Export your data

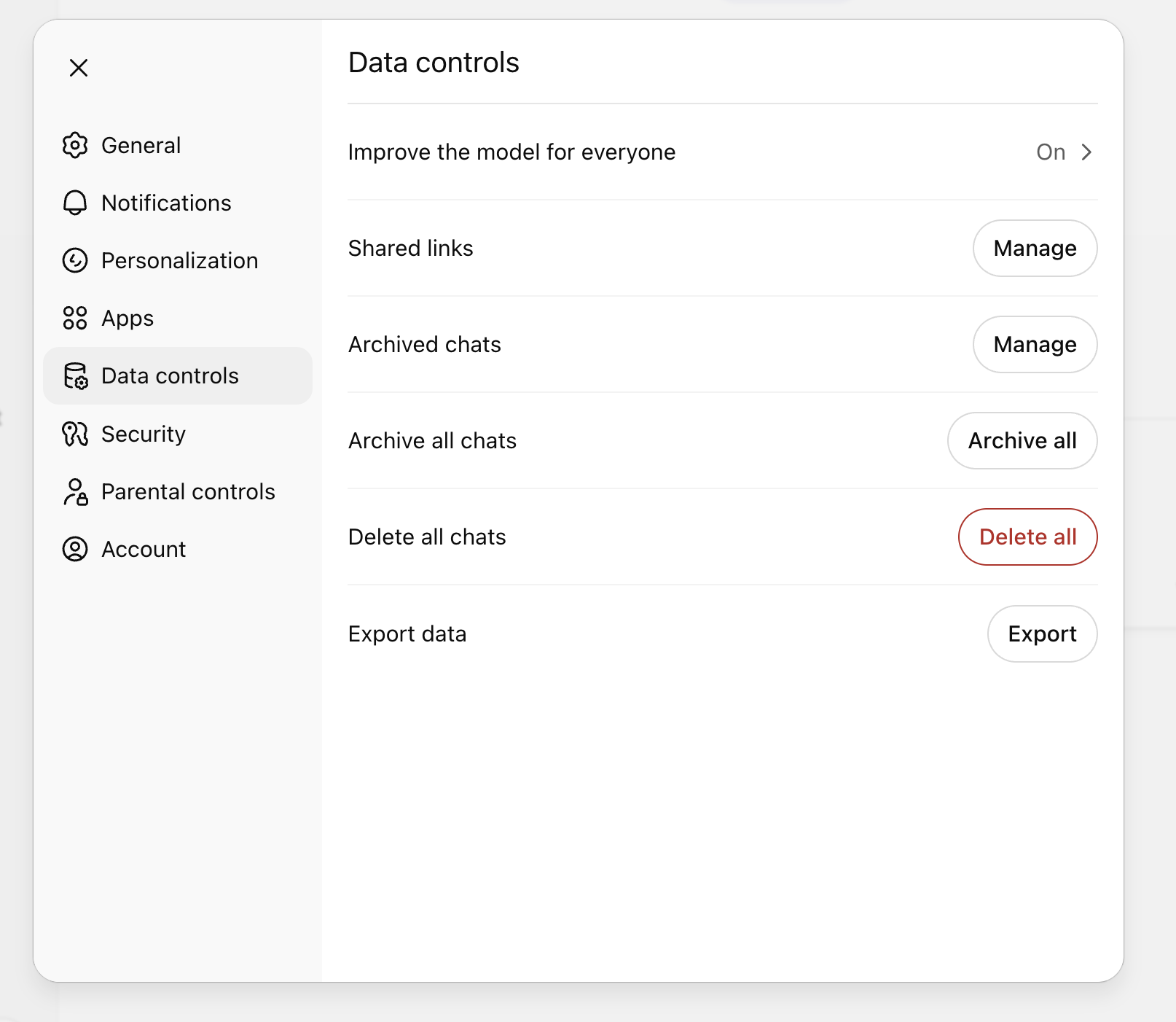click(x=1042, y=633)
